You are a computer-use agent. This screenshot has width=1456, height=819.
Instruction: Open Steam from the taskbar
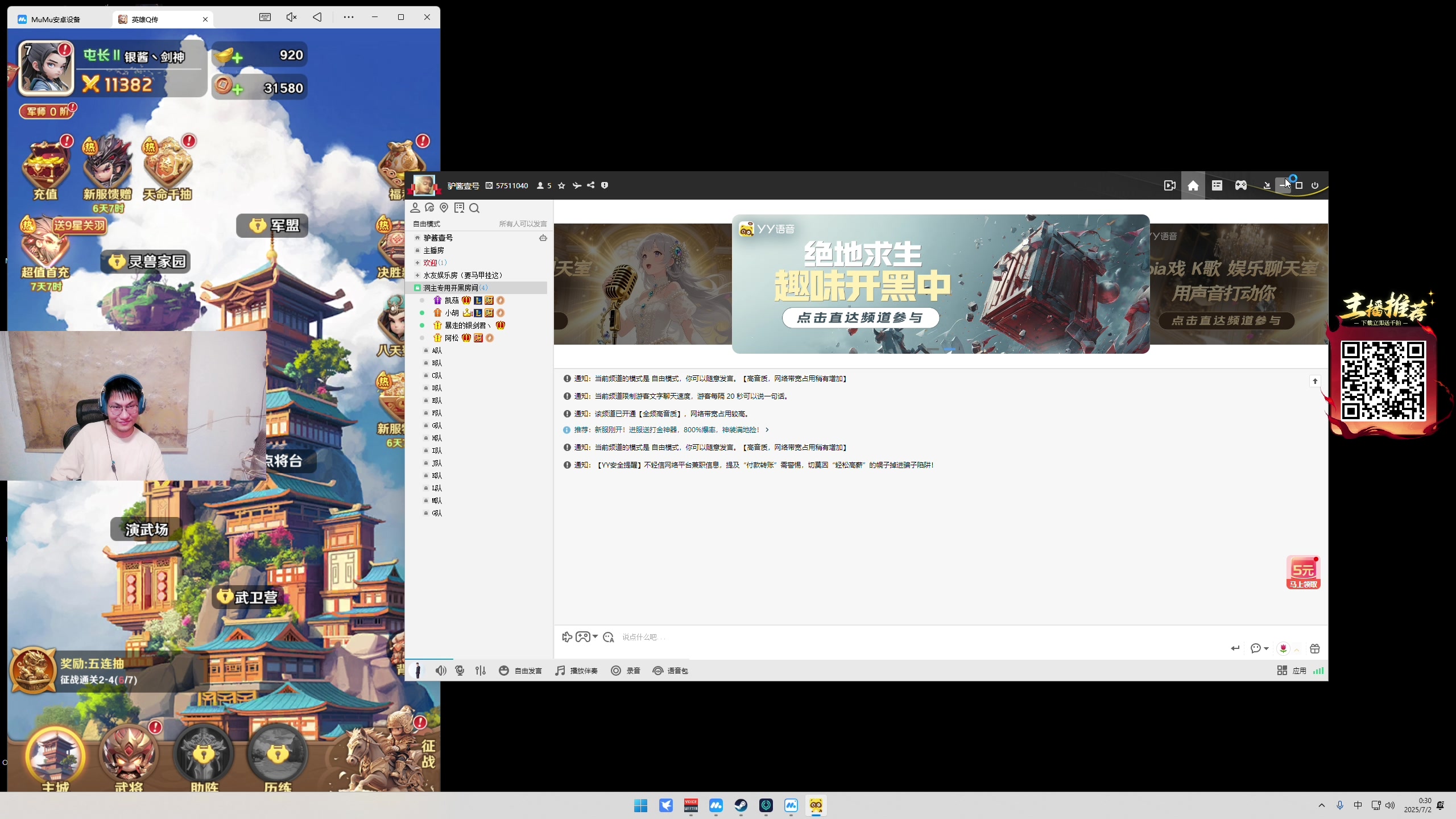(741, 805)
